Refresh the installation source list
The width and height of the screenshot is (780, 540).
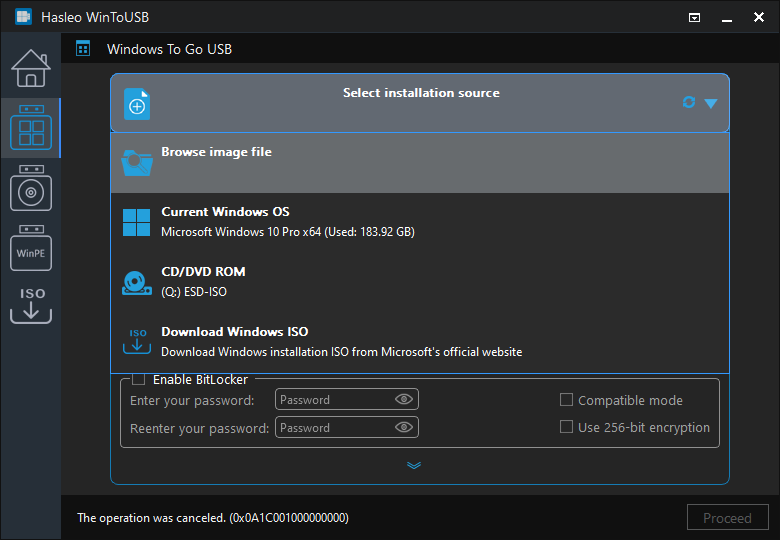click(688, 102)
